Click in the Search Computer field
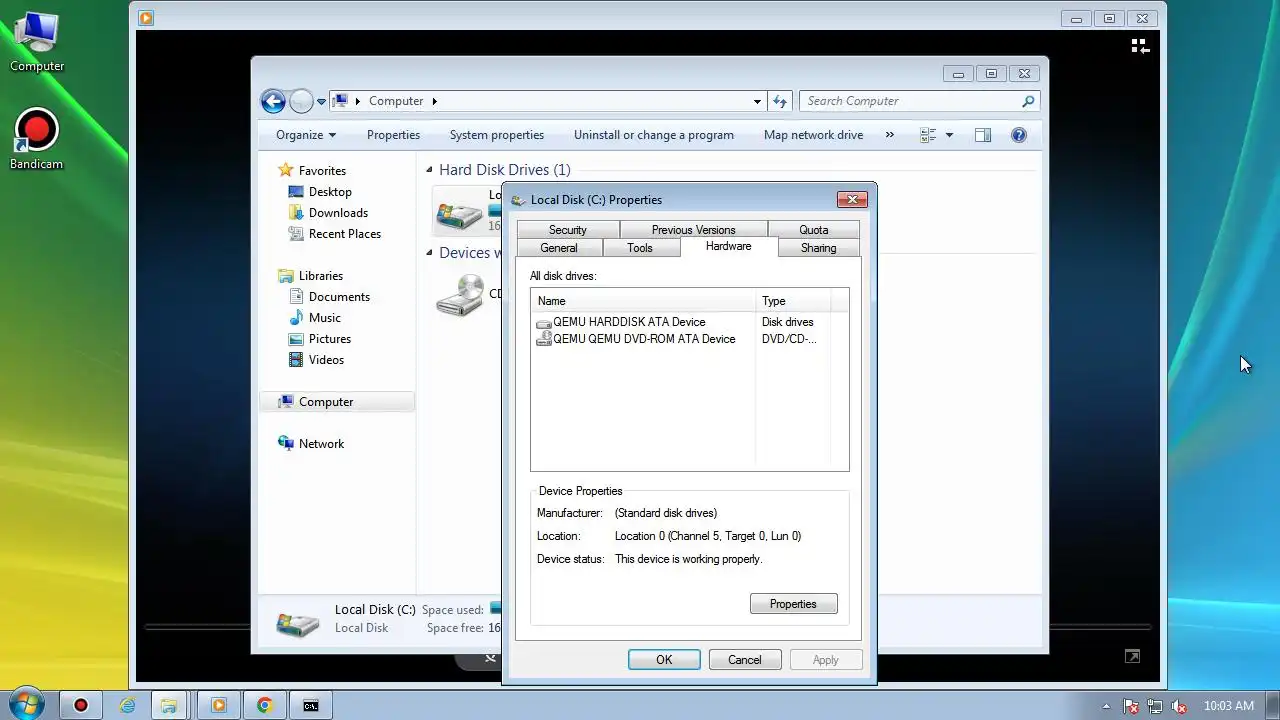 tap(910, 101)
